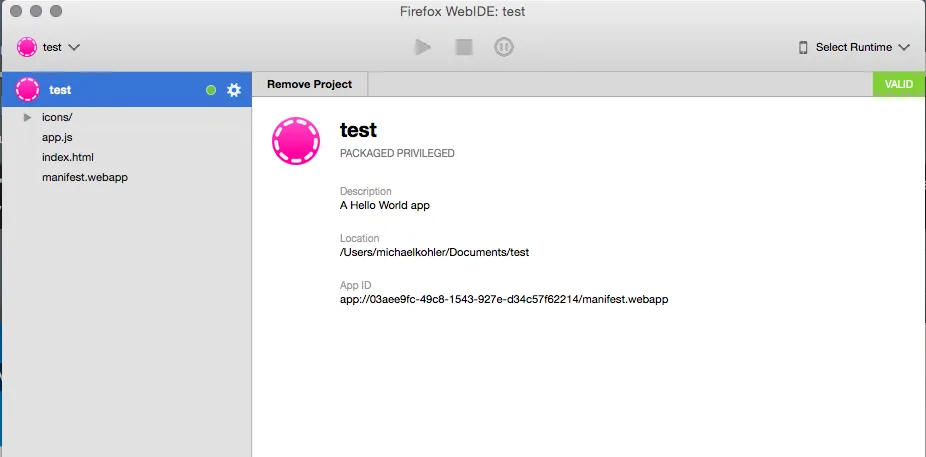Viewport: 926px width, 457px height.
Task: Click the App ID label
Action: pyautogui.click(x=356, y=285)
